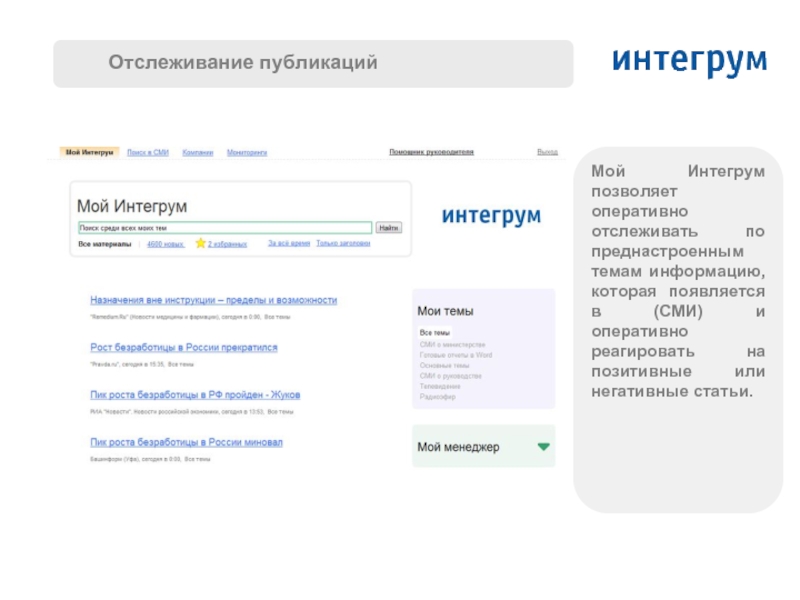Screen dimensions: 800x600
Task: Open the За всё время period filter
Action: click(x=287, y=243)
